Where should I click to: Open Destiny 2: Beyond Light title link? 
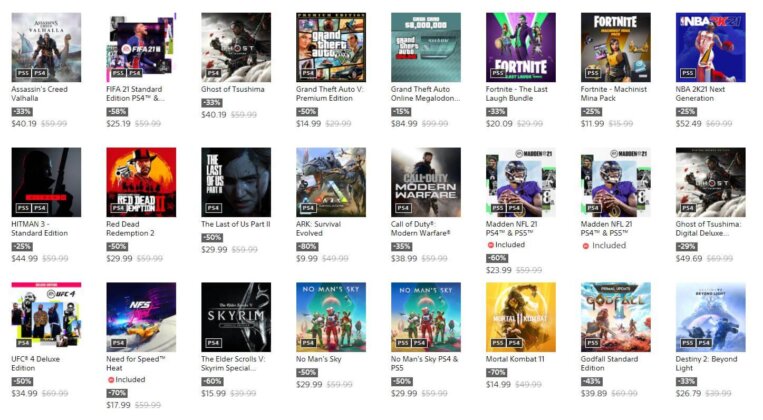[x=706, y=363]
